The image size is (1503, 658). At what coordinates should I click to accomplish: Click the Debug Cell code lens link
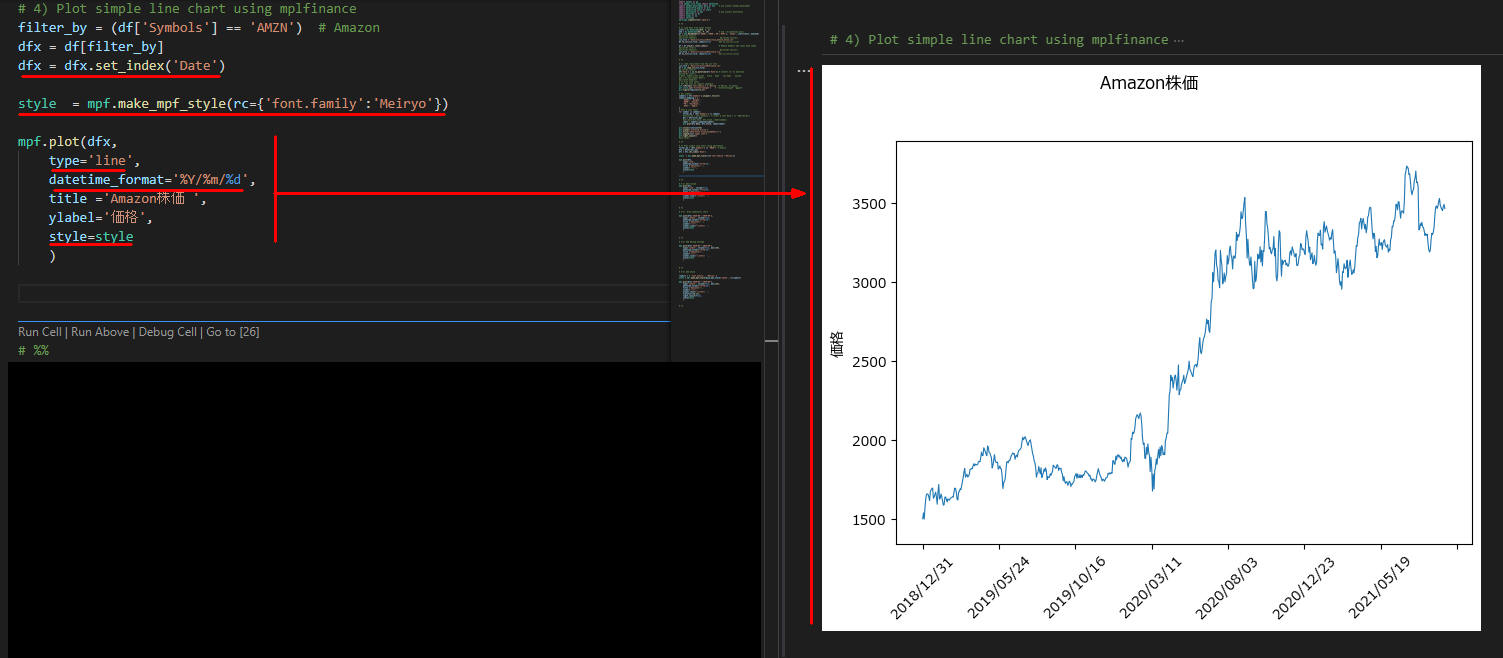click(x=167, y=331)
